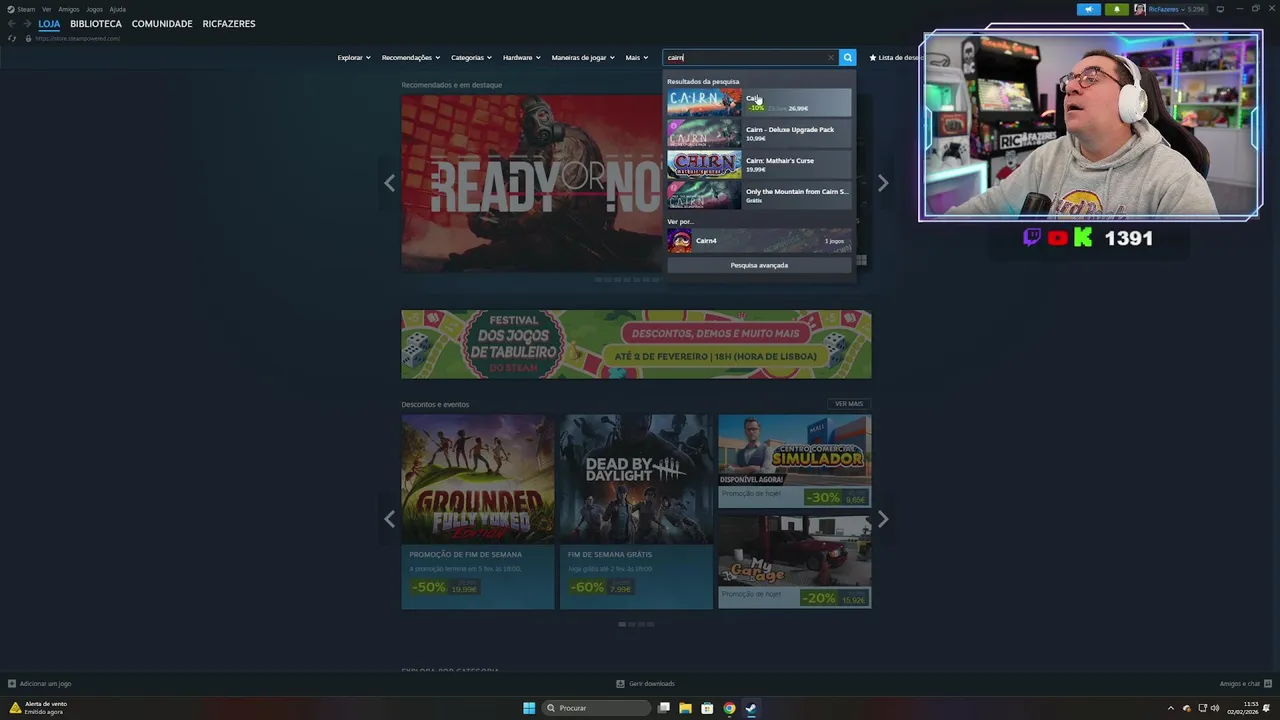
Task: Switch to the LOJA tab
Action: 49,24
